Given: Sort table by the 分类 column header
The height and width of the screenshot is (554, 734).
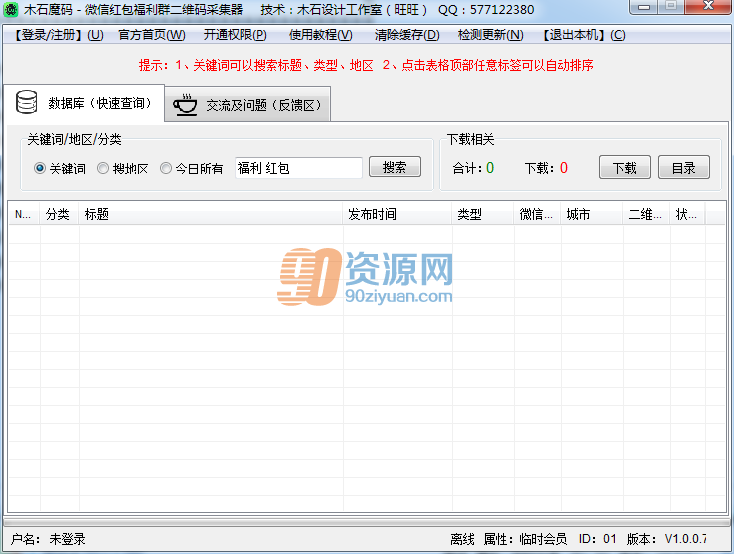Looking at the screenshot, I should tap(59, 214).
